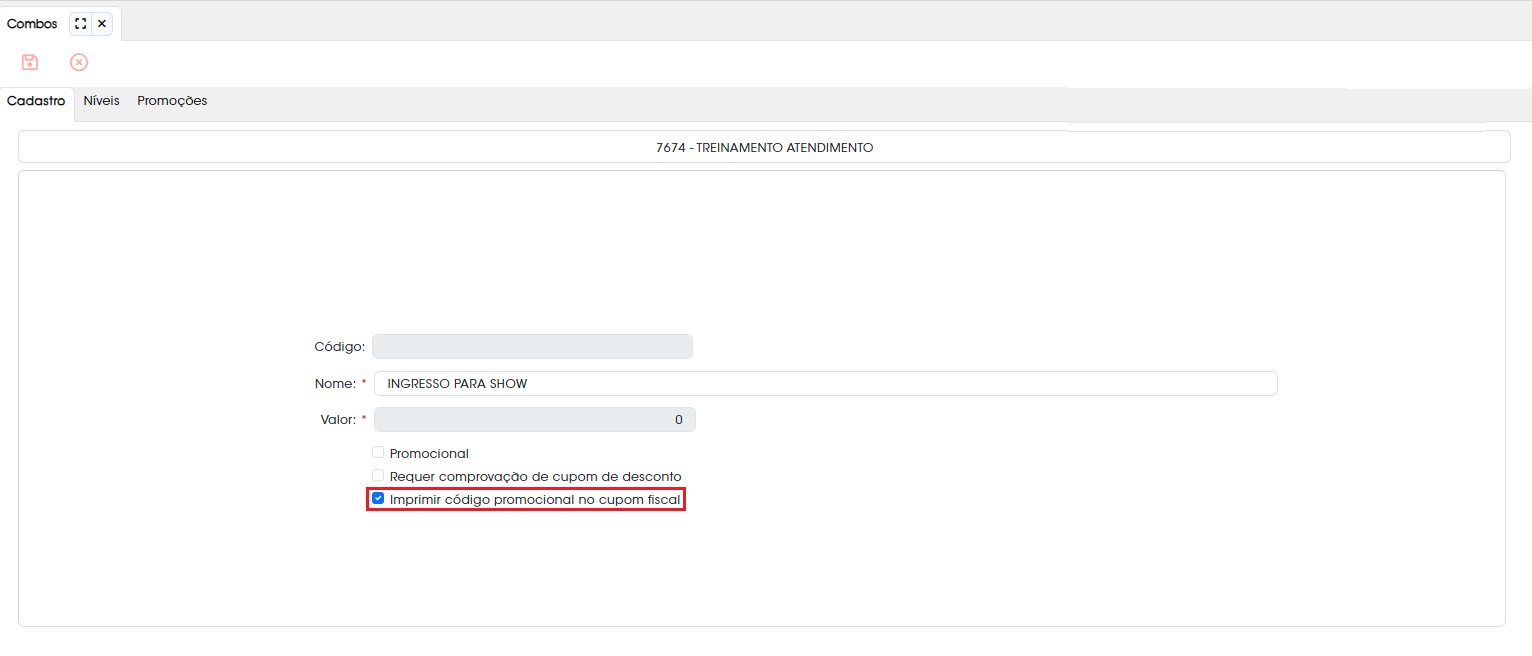Viewport: 1532px width, 656px height.
Task: Click the Nome: label
Action: pyautogui.click(x=335, y=384)
